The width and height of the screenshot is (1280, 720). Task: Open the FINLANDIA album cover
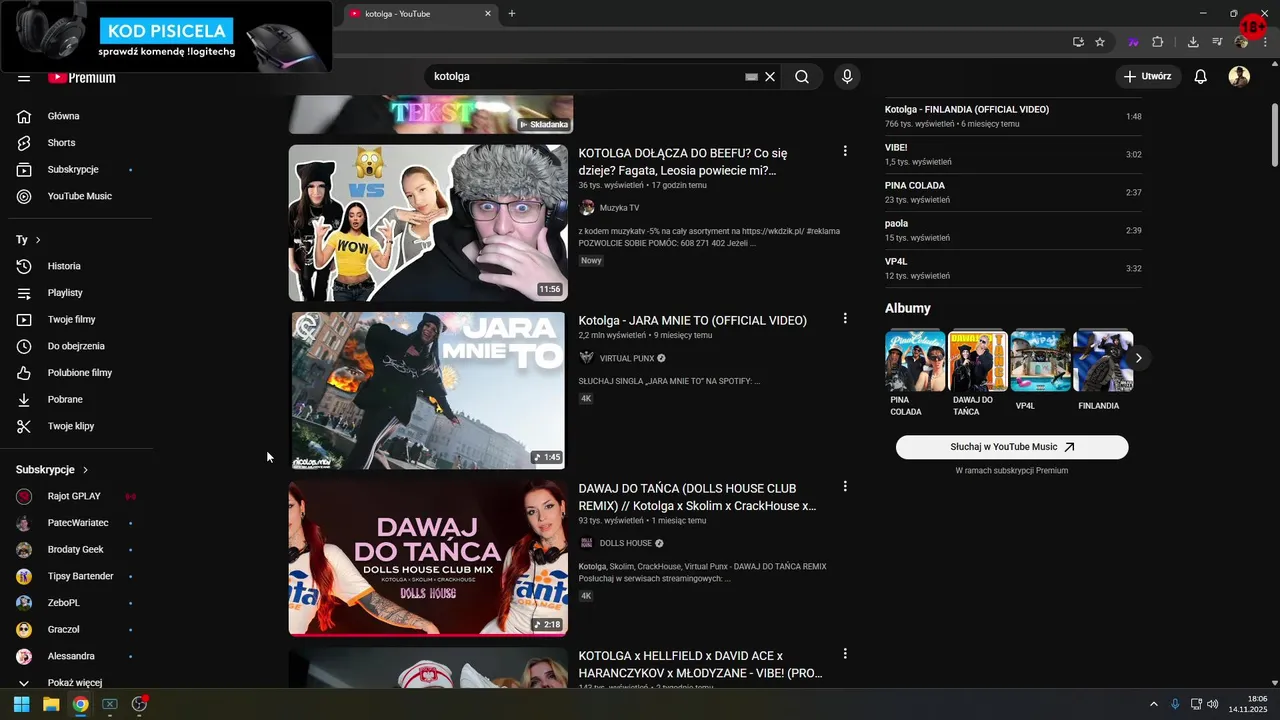click(x=1103, y=361)
